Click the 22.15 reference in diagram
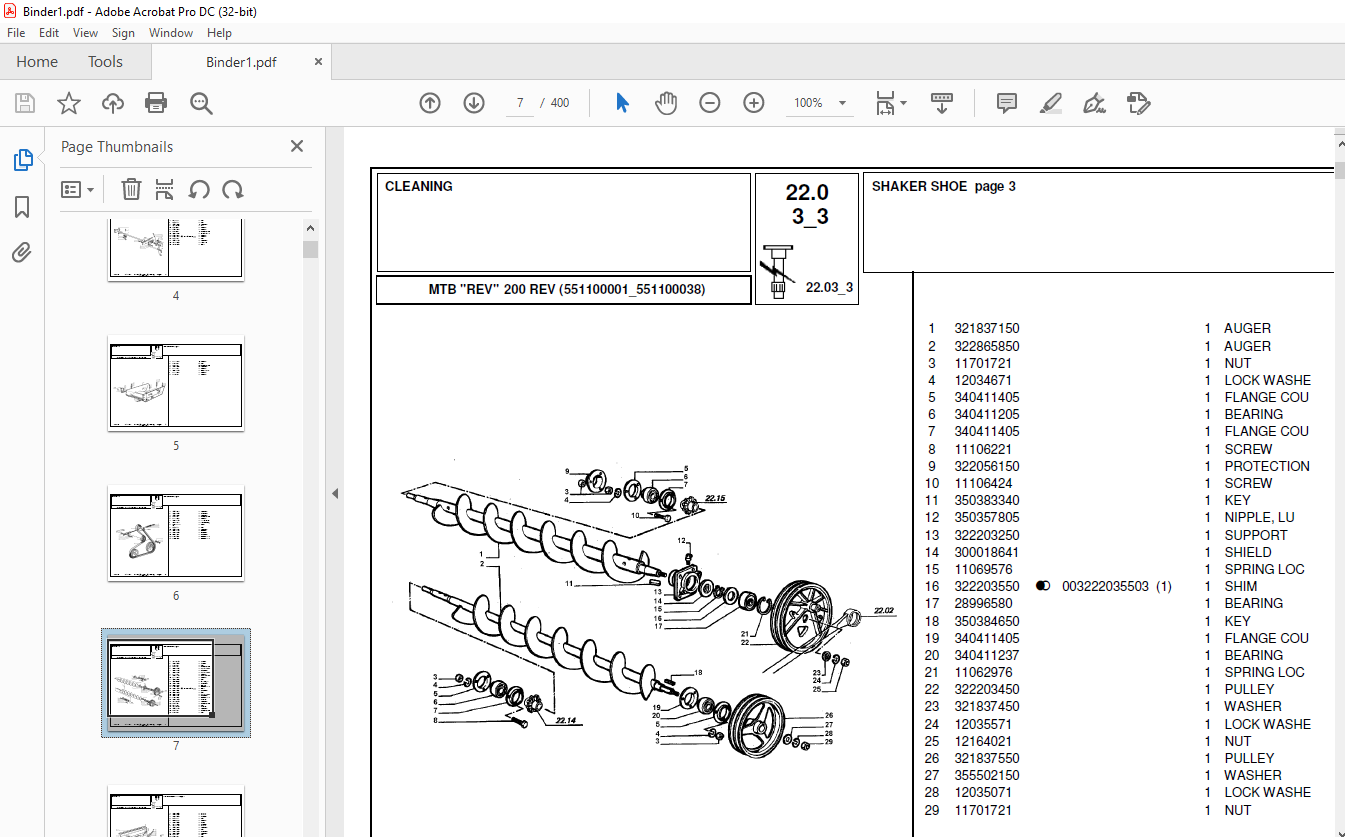Screen dimensions: 1345x837 pos(715,497)
